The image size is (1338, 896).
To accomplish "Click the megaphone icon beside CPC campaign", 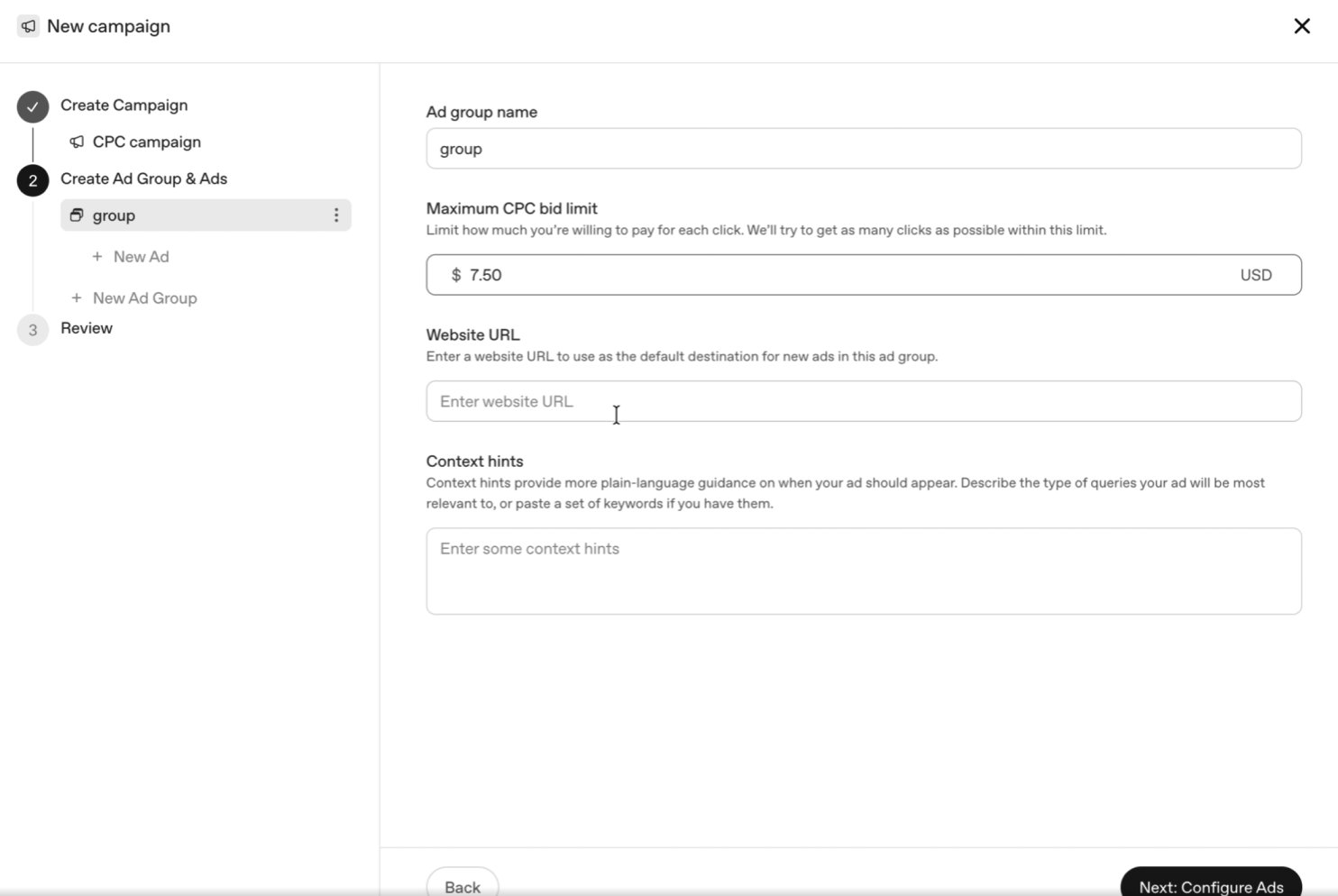I will click(x=76, y=142).
